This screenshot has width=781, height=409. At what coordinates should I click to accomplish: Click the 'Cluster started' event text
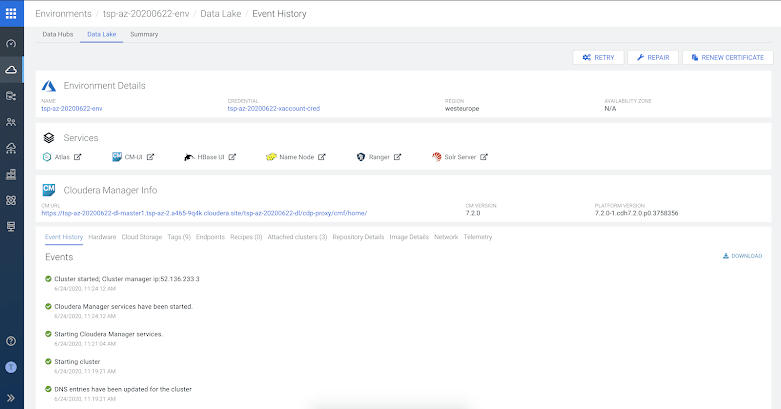pos(127,279)
